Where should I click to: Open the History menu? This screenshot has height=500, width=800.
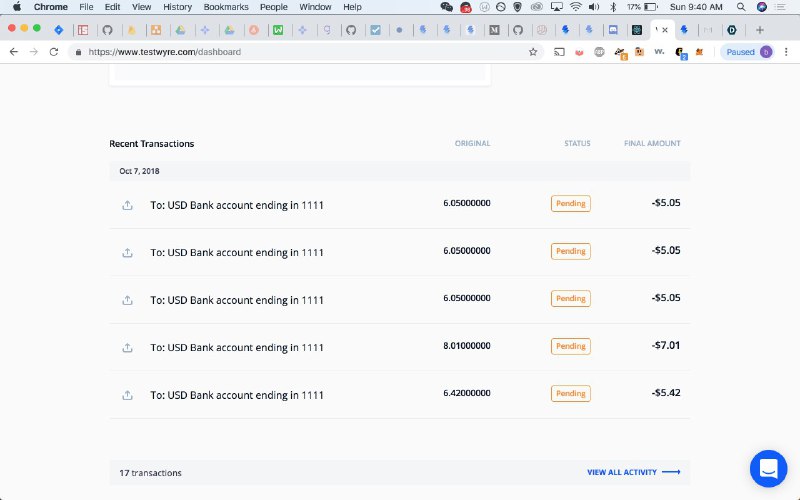pos(178,7)
